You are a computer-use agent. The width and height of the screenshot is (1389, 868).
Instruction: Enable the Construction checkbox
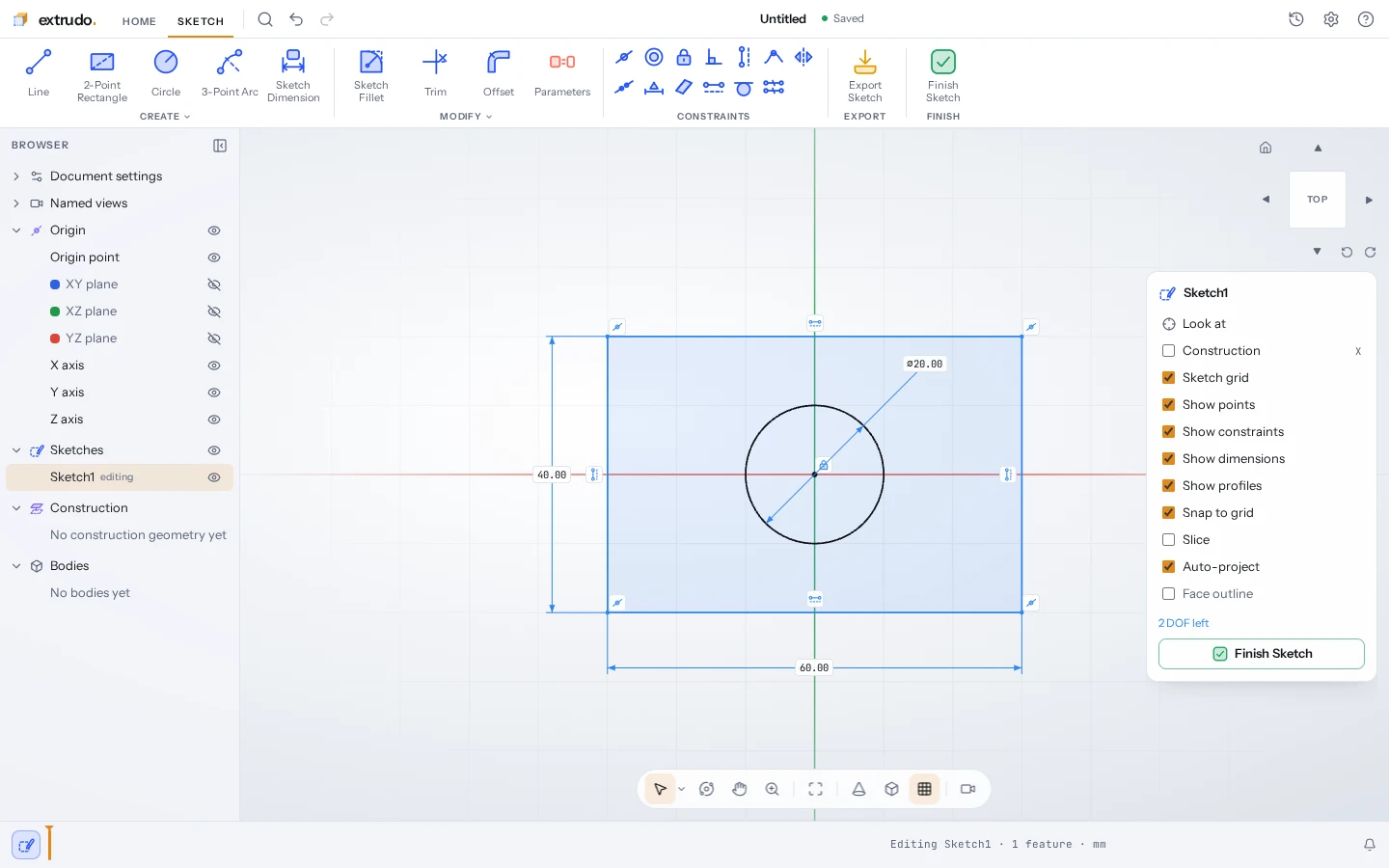[x=1168, y=351]
